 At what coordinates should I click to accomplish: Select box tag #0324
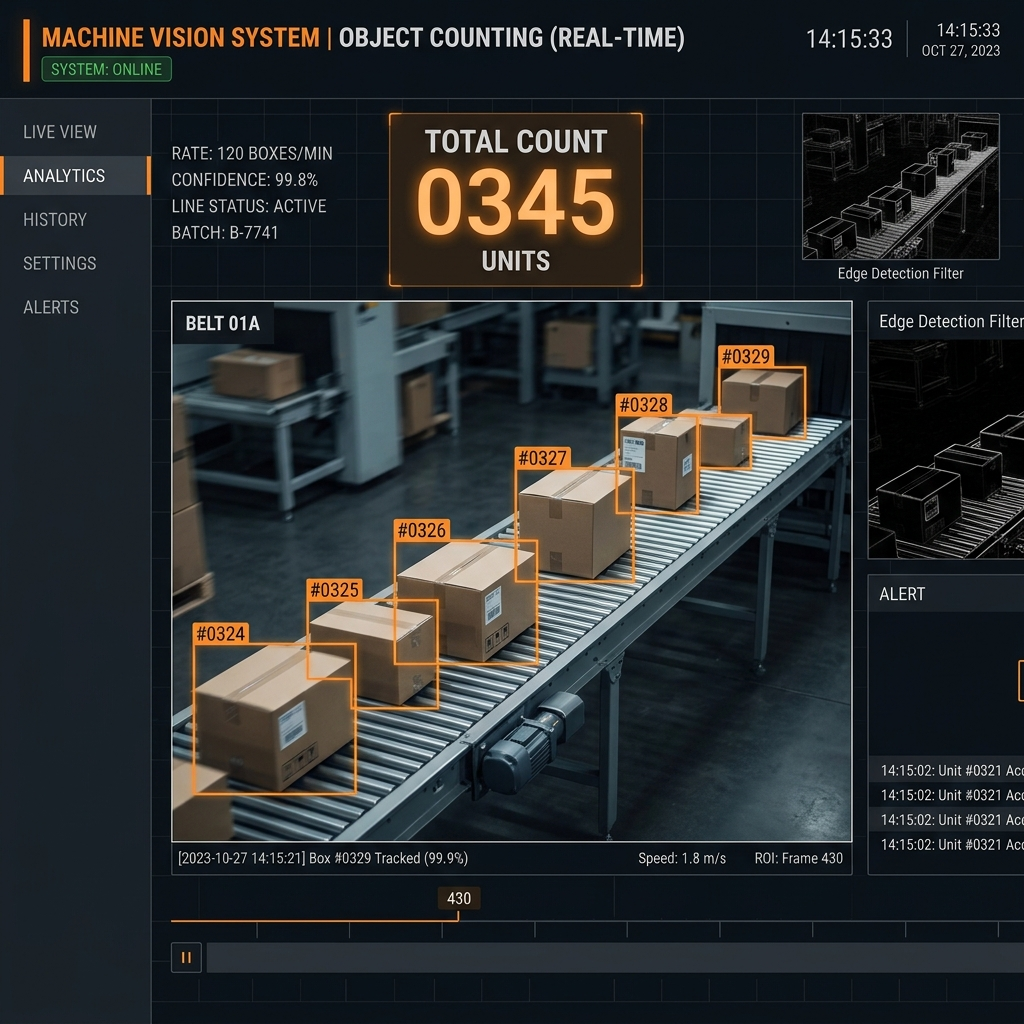coord(221,633)
